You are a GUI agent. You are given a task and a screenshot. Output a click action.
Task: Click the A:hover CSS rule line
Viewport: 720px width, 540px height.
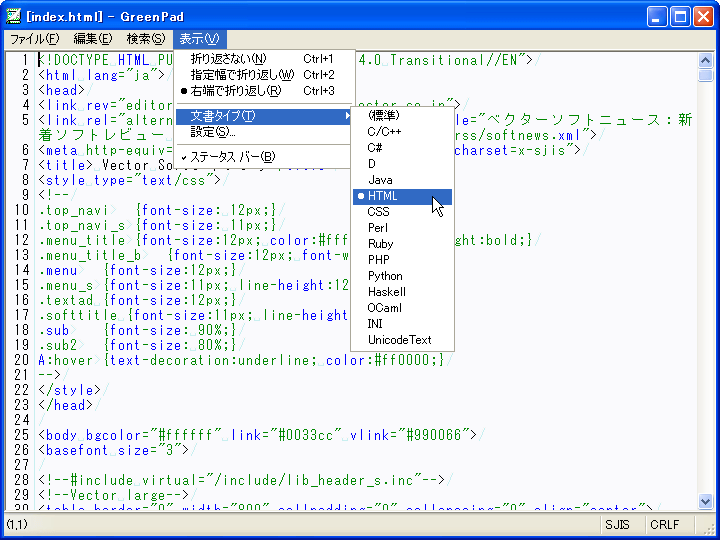pos(242,360)
